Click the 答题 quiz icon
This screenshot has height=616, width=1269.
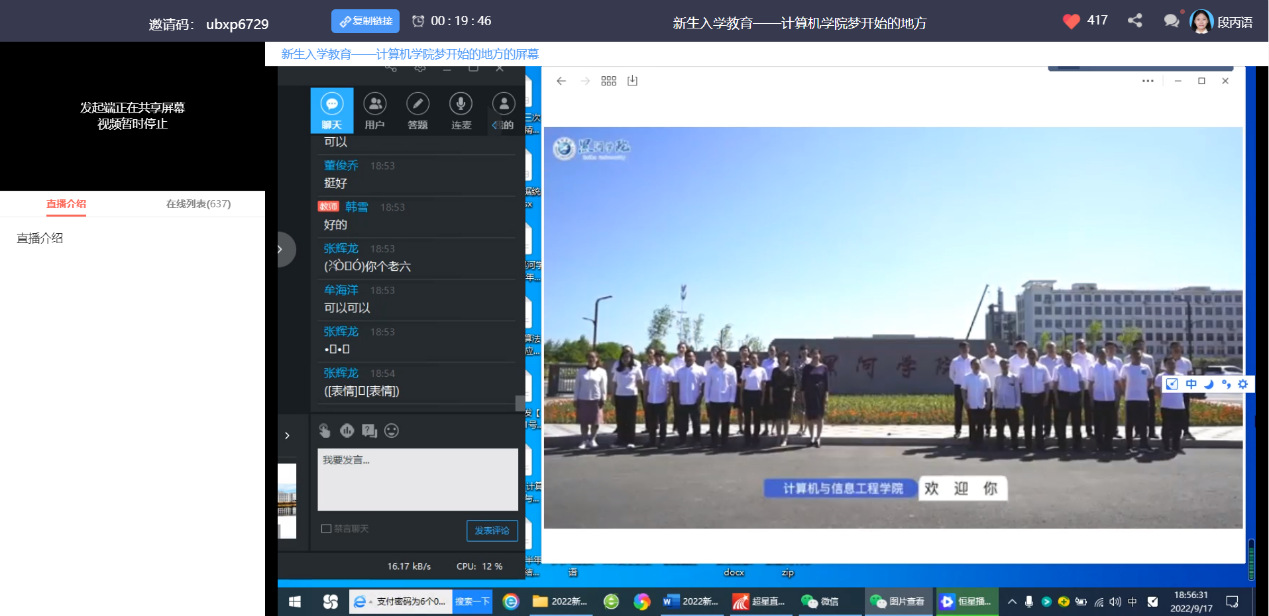click(417, 109)
